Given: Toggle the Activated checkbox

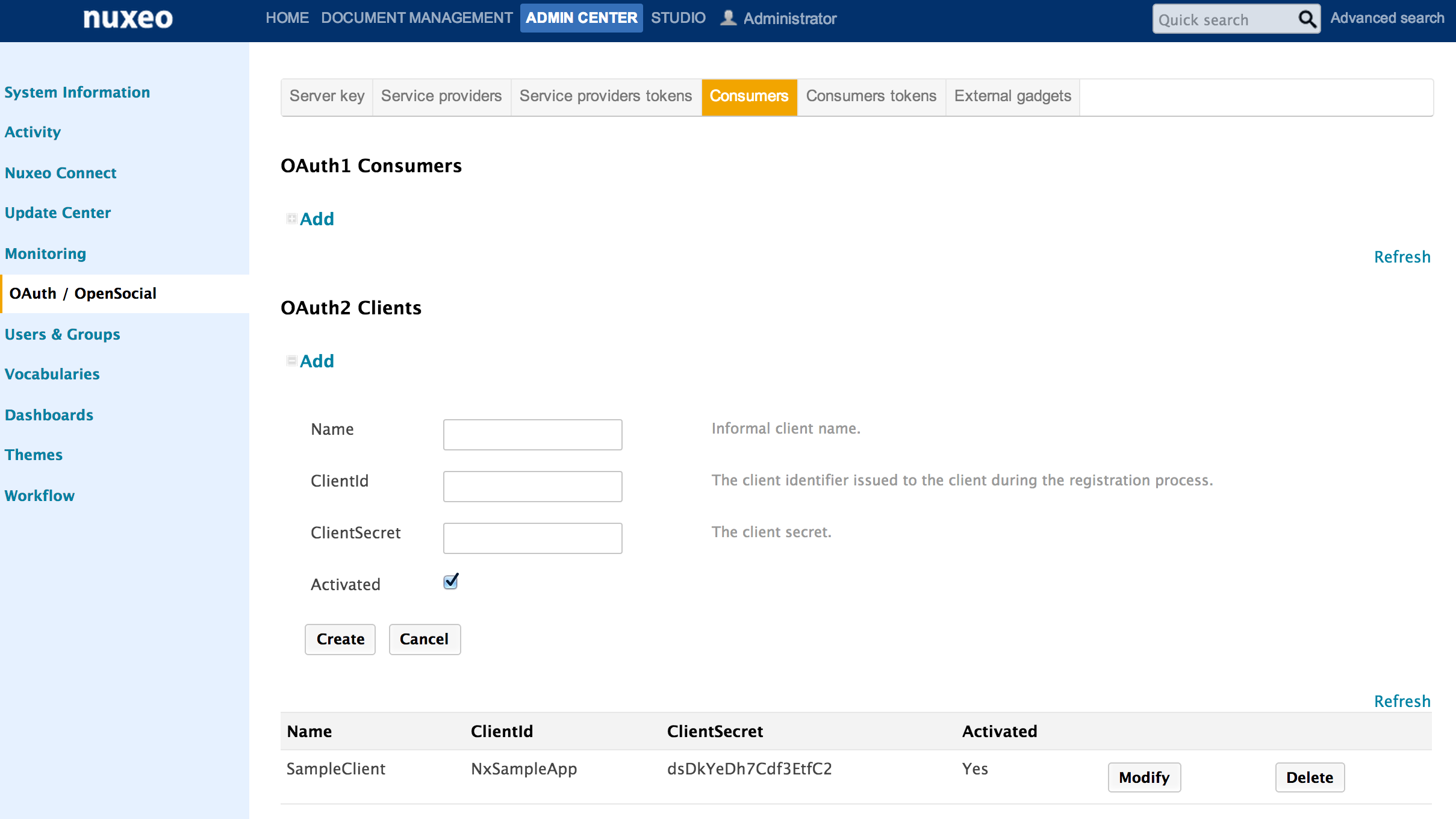Looking at the screenshot, I should tap(451, 581).
